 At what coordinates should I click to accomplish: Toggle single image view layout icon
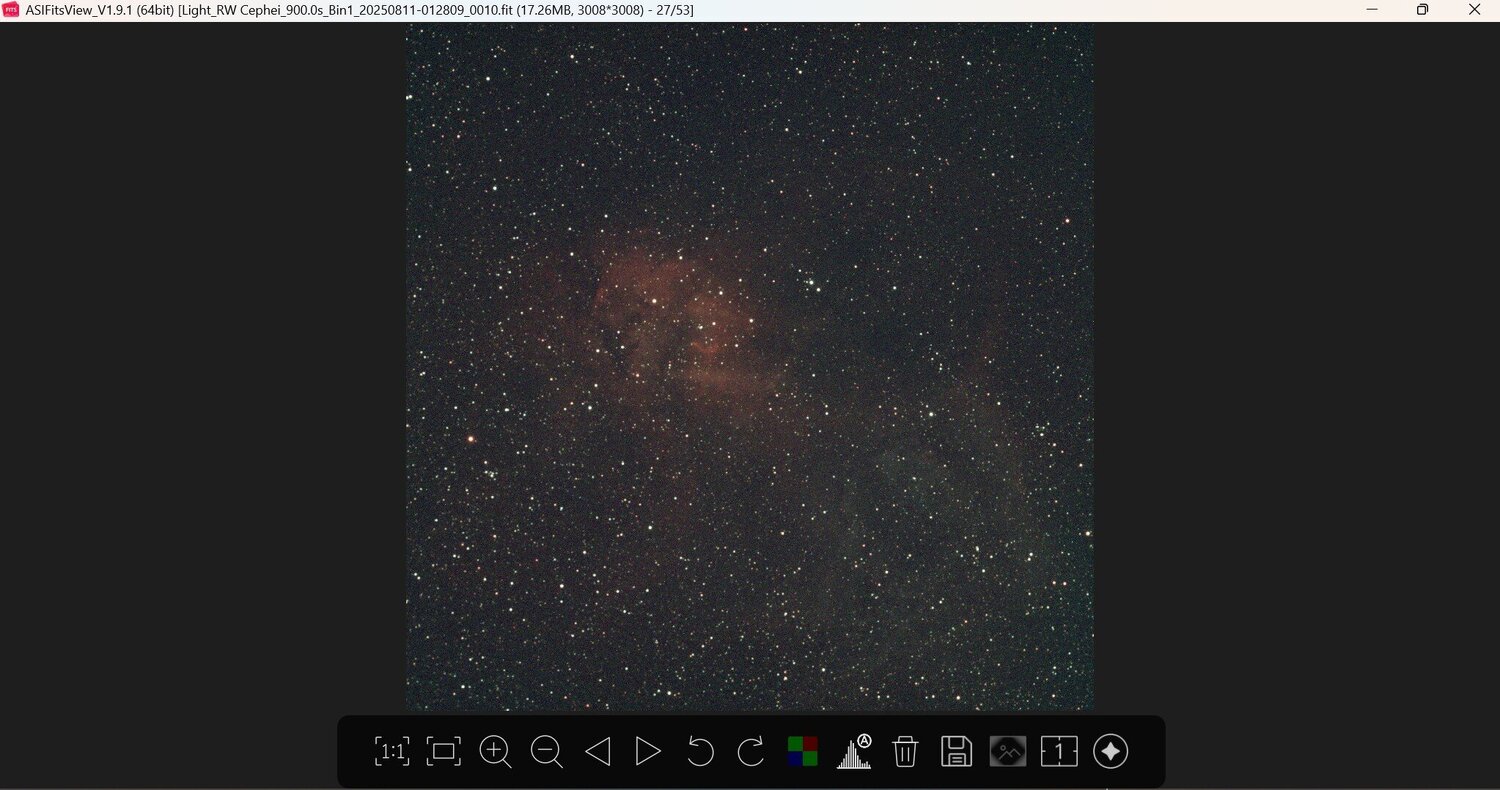coord(1059,751)
